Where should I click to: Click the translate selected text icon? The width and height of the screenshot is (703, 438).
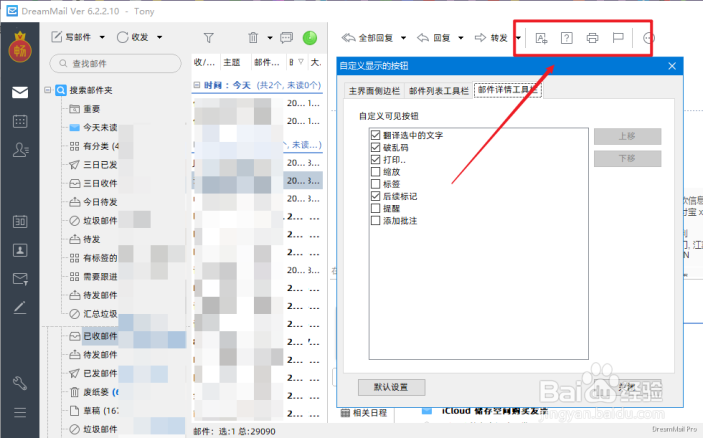pos(542,38)
